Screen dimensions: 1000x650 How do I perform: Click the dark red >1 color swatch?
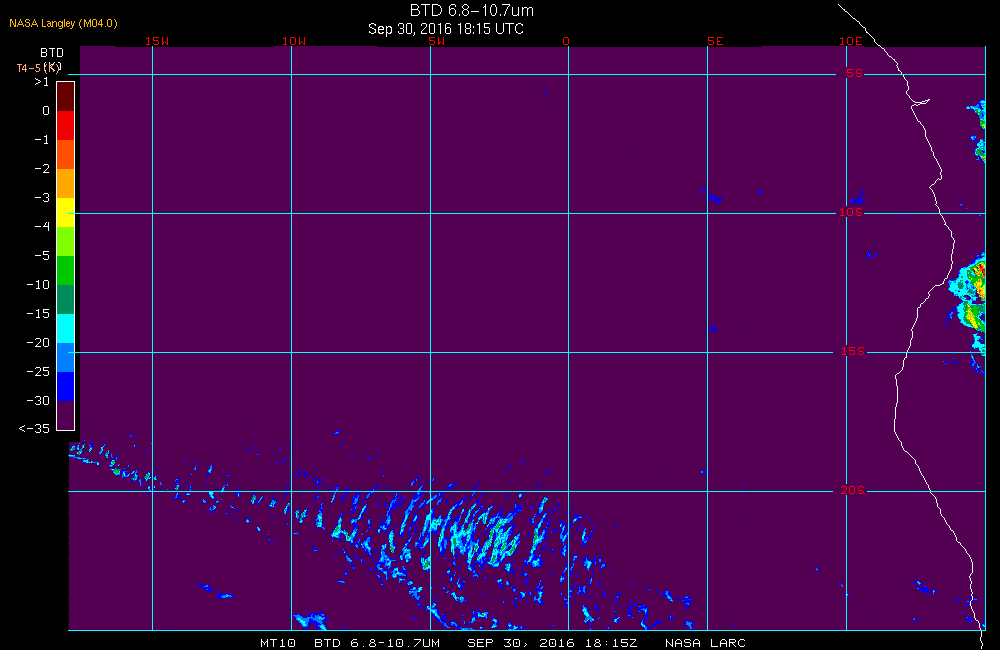(66, 97)
